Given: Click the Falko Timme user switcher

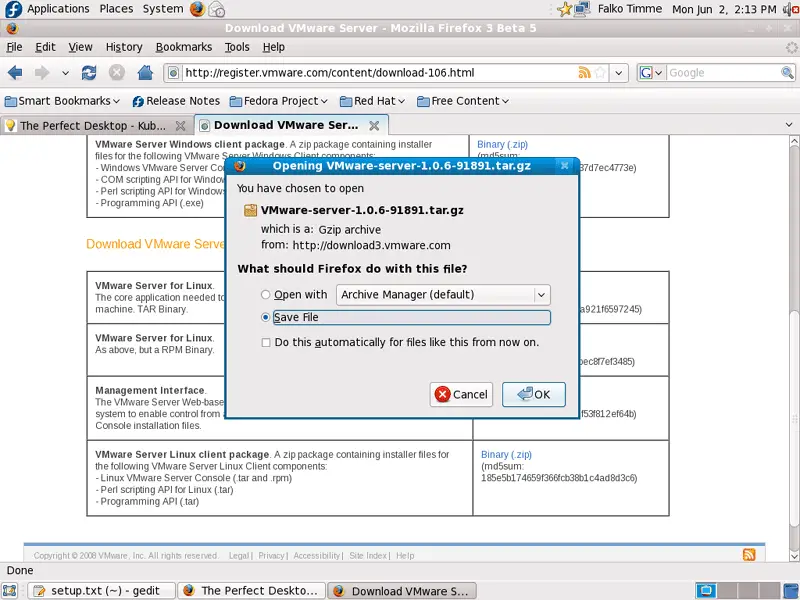Looking at the screenshot, I should point(630,9).
